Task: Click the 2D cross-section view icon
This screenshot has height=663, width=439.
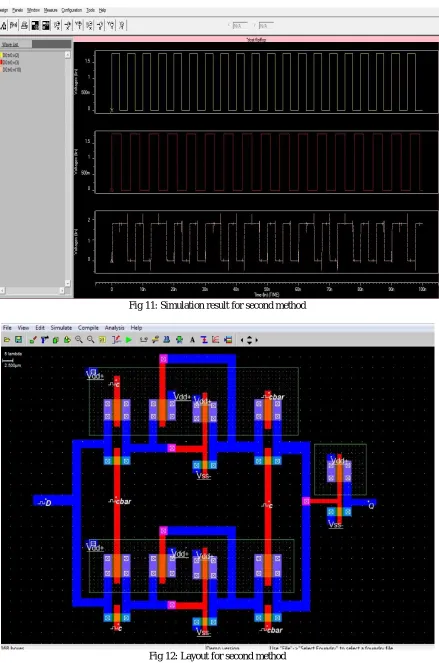Action: coord(155,340)
